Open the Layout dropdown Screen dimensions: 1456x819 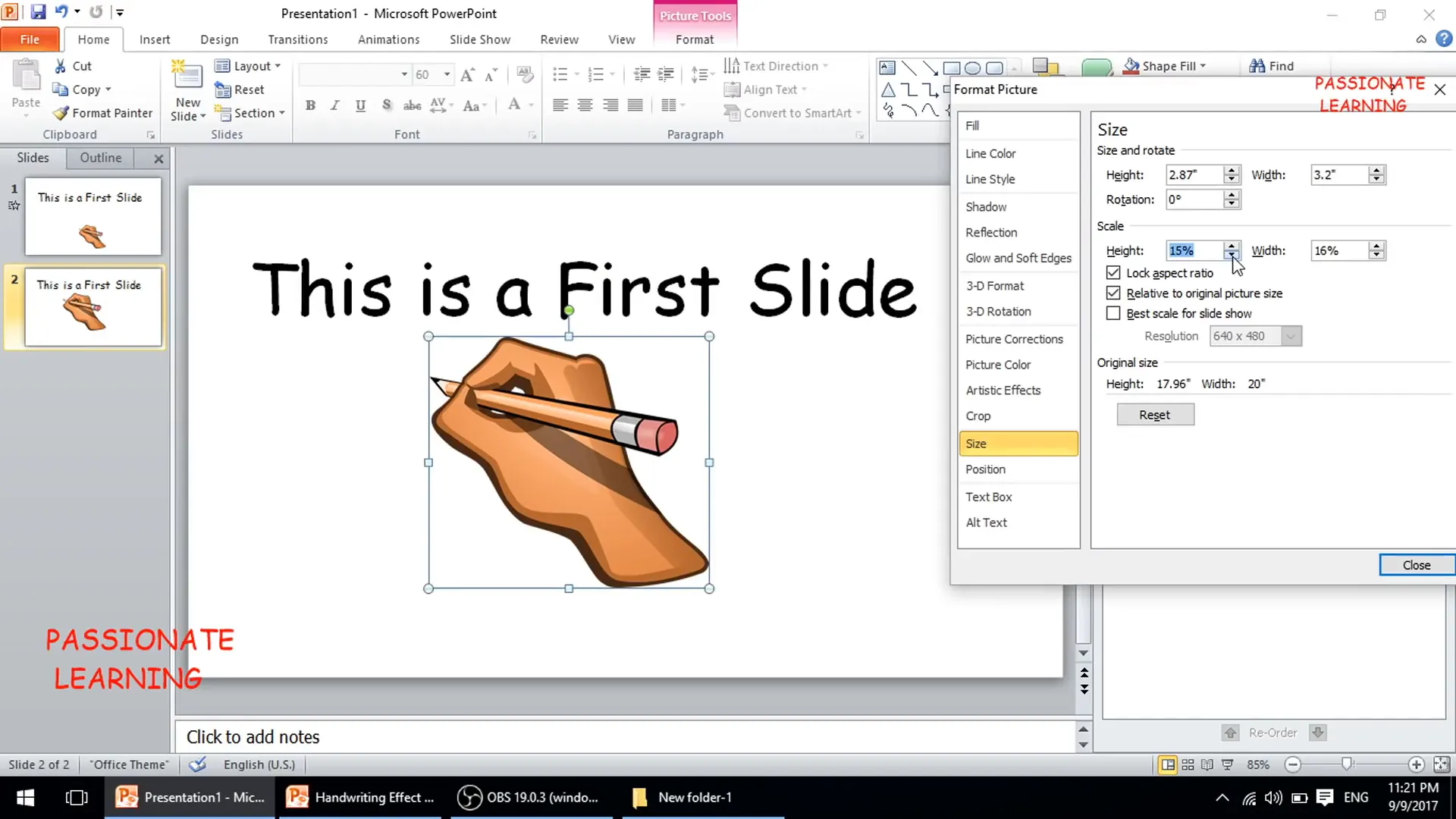[248, 66]
